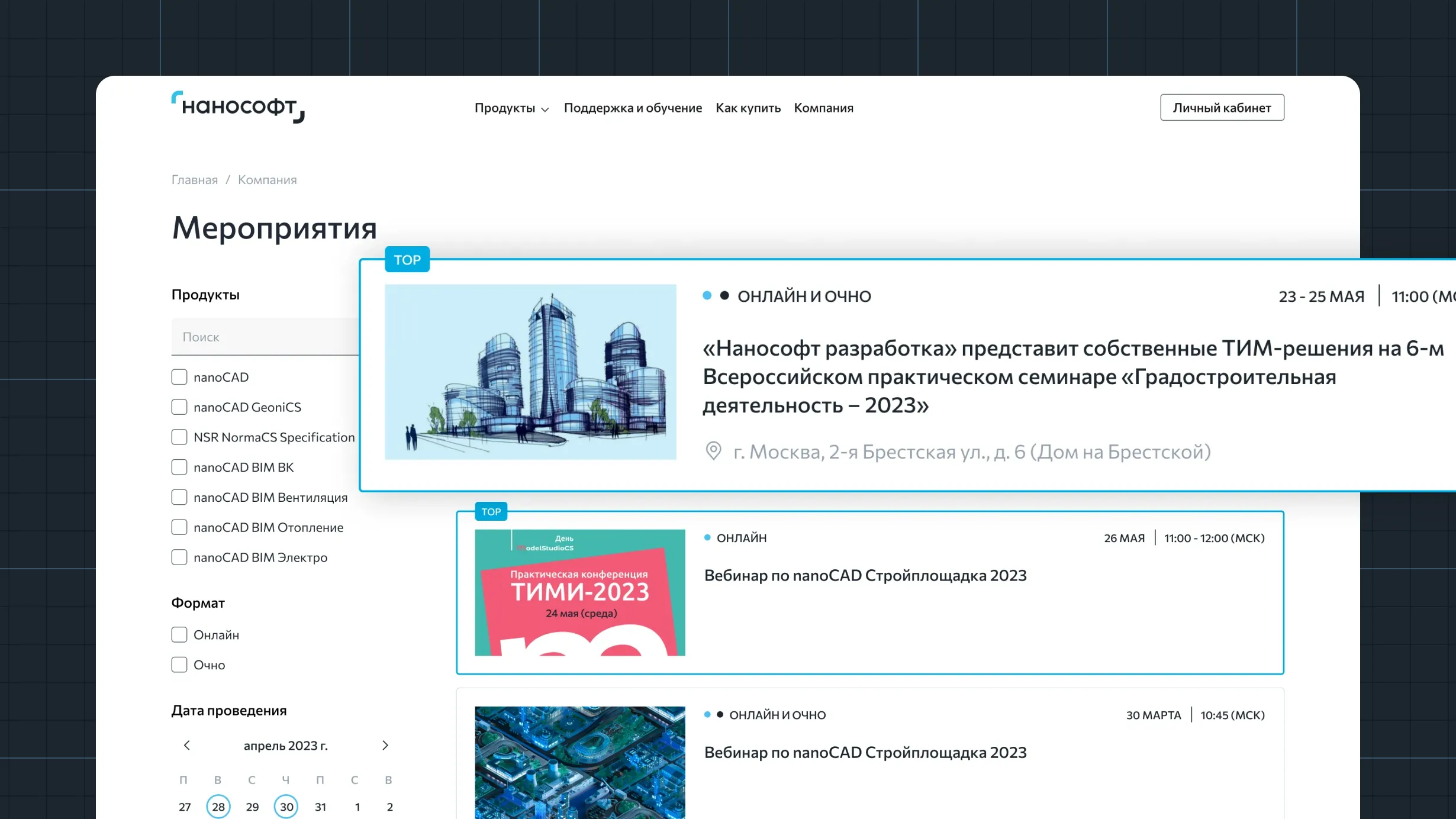Click Москва, 2-я Брестская address text
This screenshot has height=819, width=1456.
click(972, 452)
